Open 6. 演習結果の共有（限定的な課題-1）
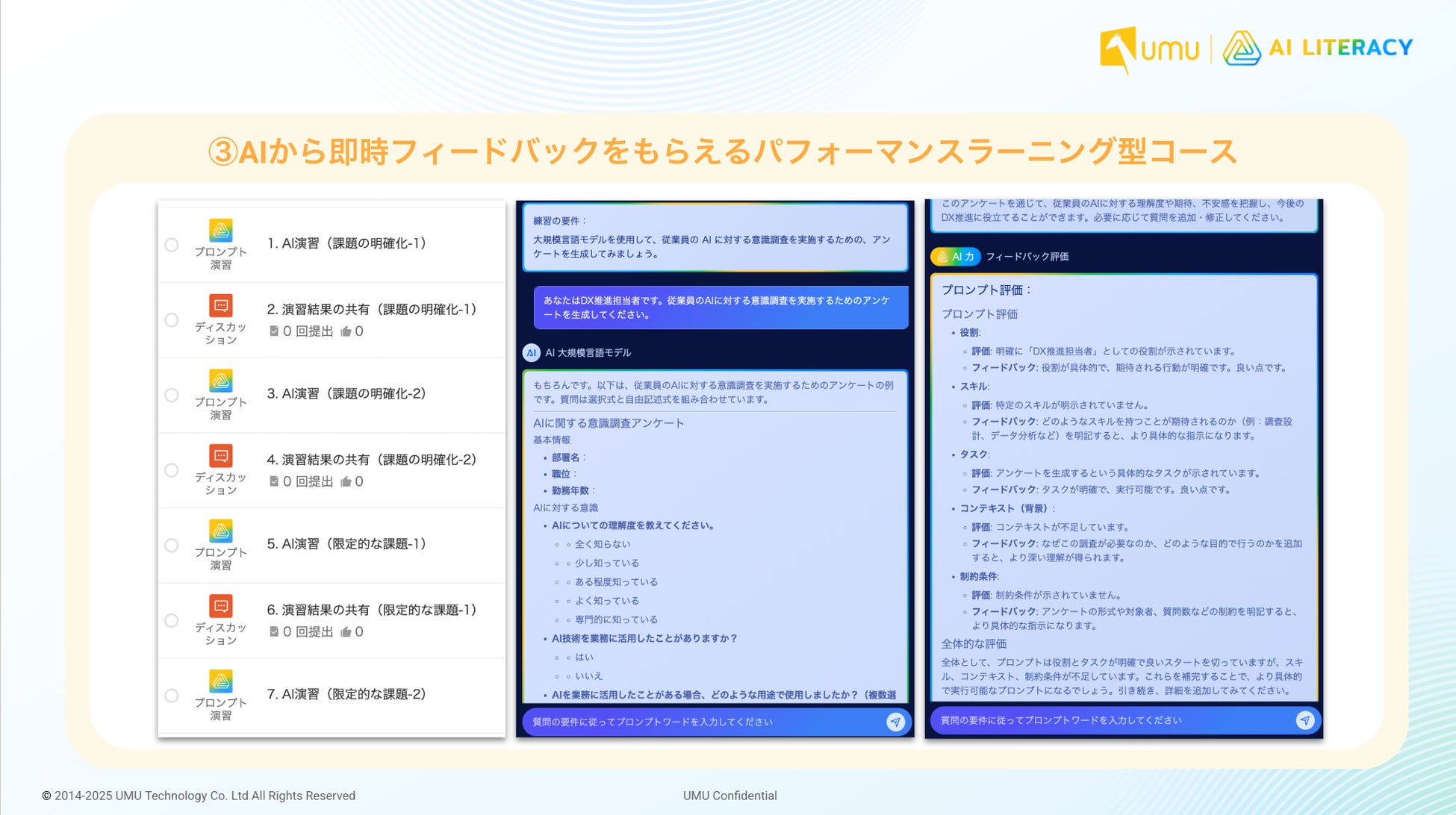Viewport: 1456px width, 815px height. (x=371, y=610)
